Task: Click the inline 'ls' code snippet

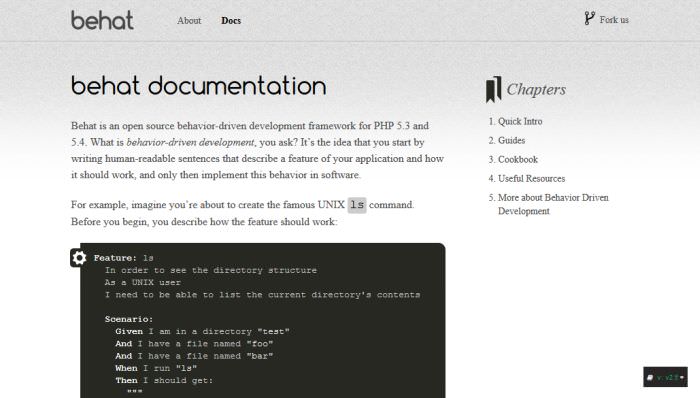Action: (357, 205)
